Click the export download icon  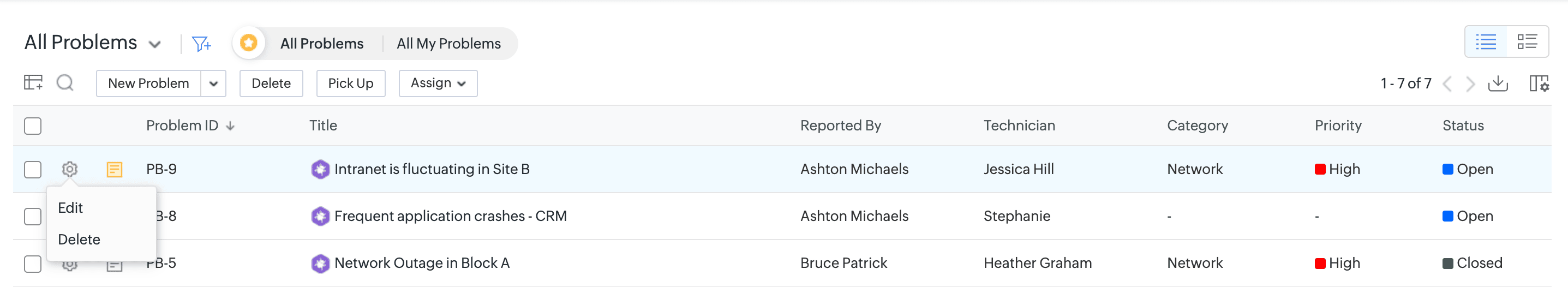coord(1498,83)
